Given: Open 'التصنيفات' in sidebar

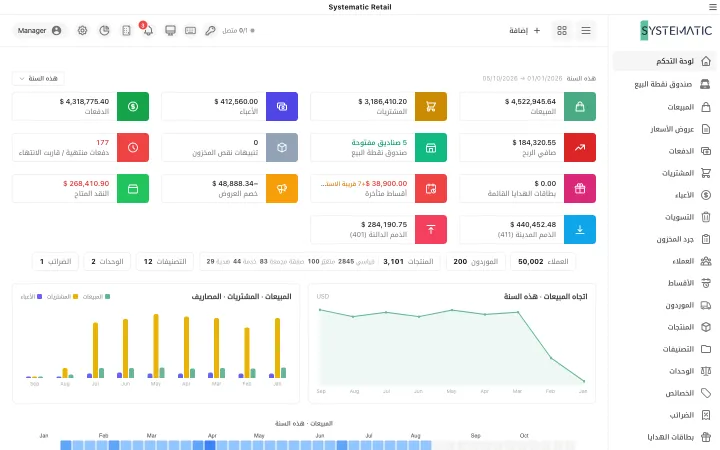Looking at the screenshot, I should (664, 349).
